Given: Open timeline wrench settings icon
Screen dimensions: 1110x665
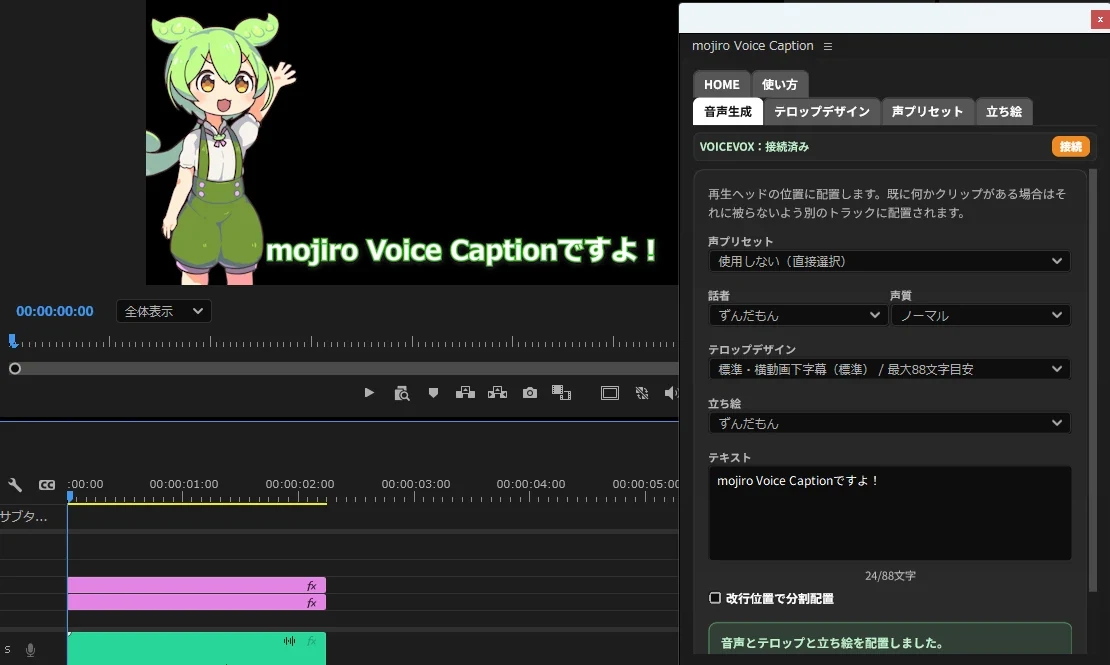Looking at the screenshot, I should (x=15, y=484).
